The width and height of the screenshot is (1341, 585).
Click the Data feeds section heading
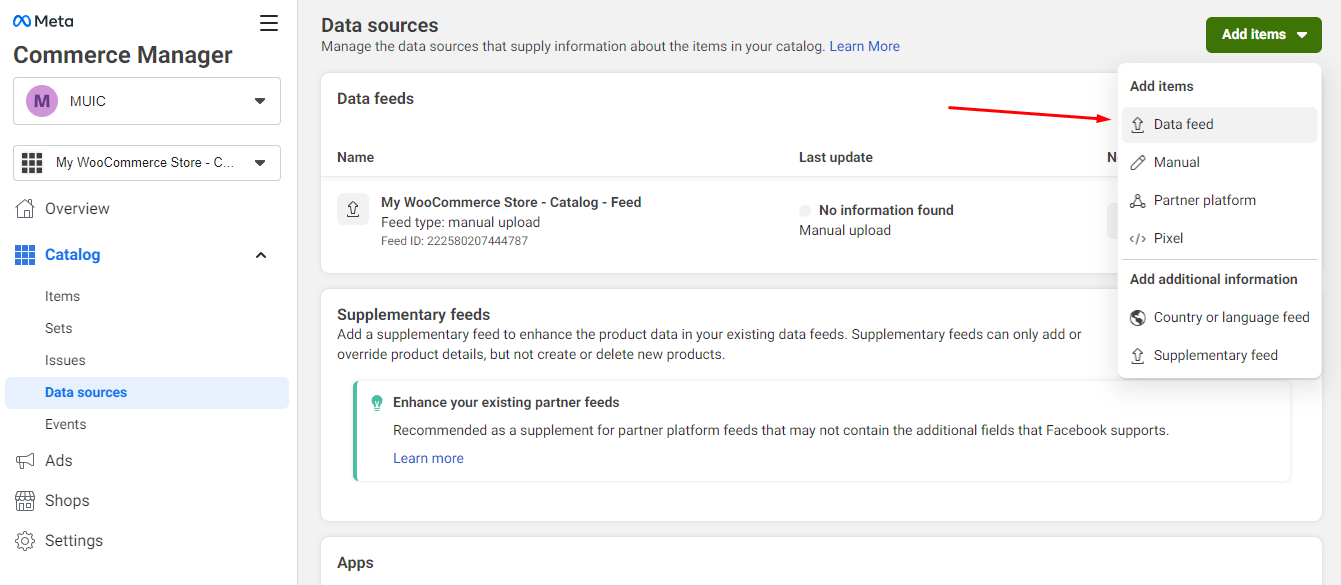tap(375, 99)
